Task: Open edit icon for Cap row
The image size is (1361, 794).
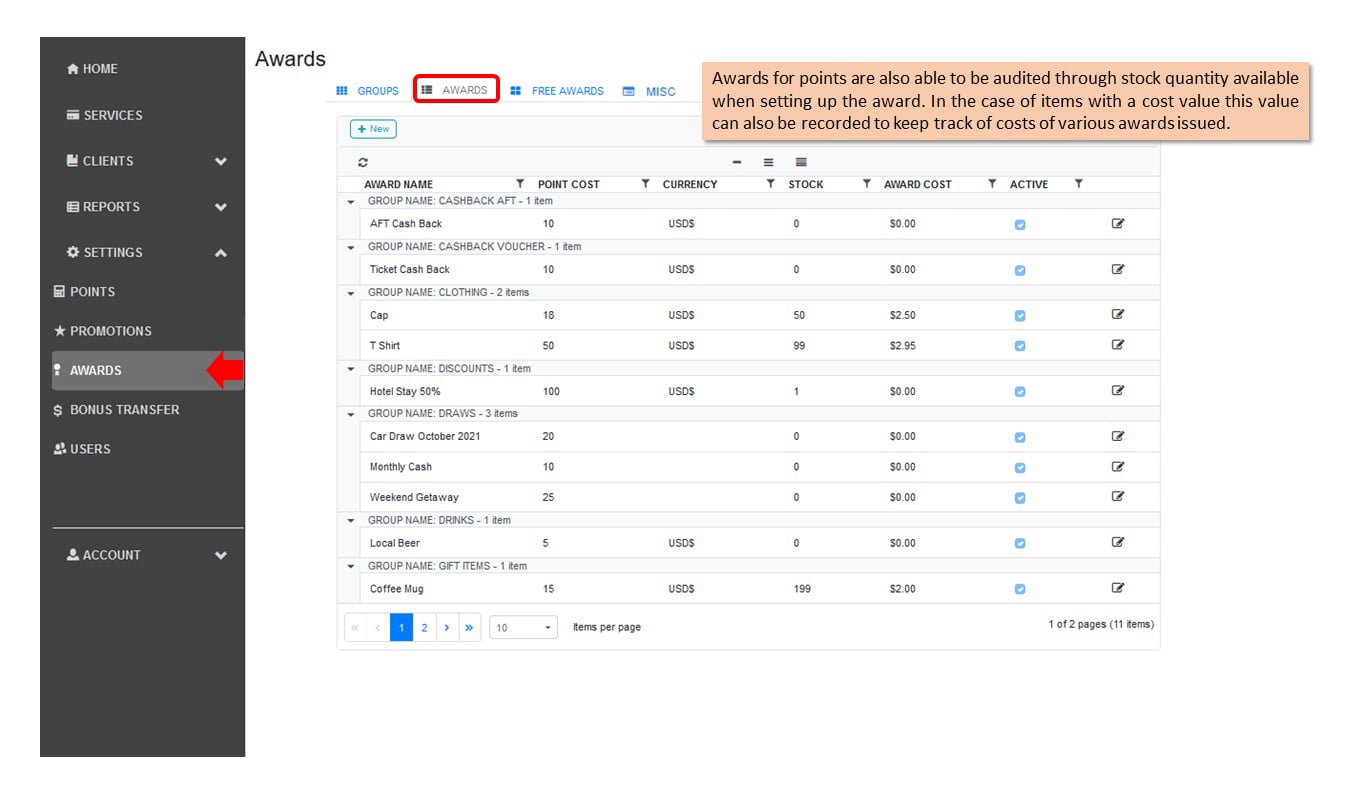Action: (1118, 314)
